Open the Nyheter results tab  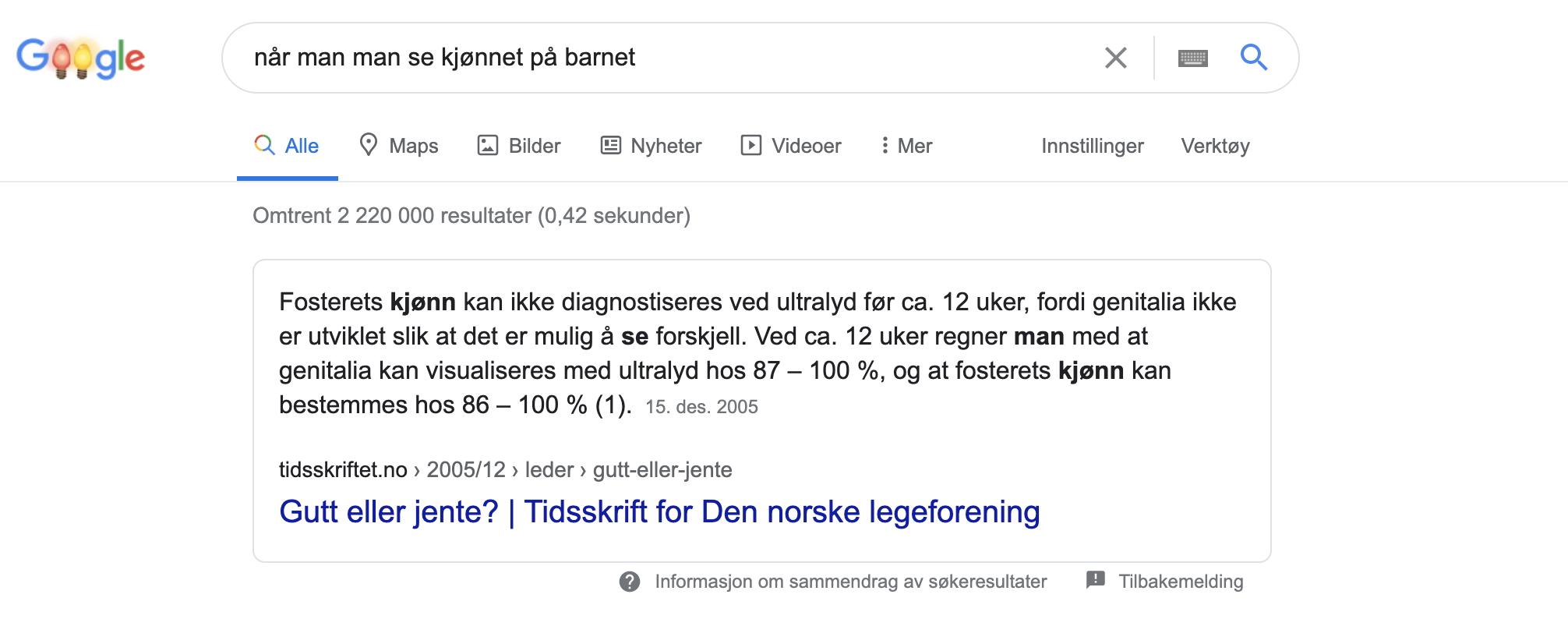[x=666, y=146]
